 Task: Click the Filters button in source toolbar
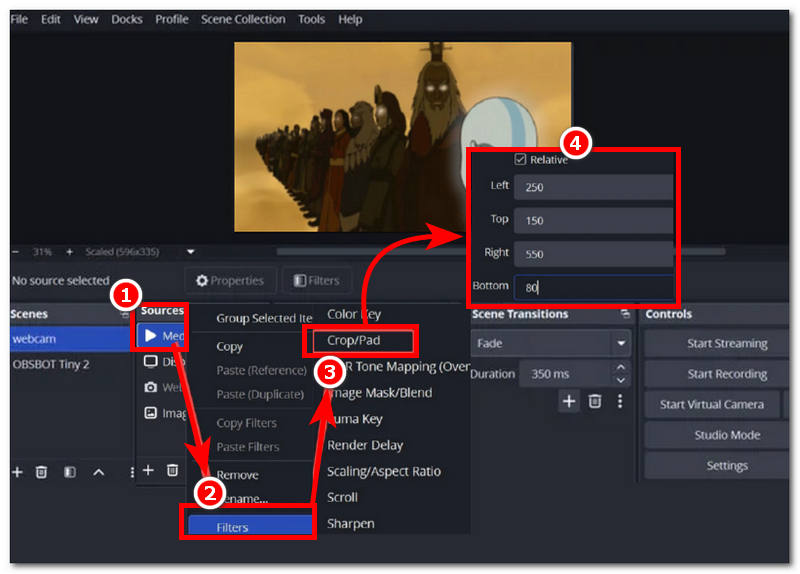point(317,280)
